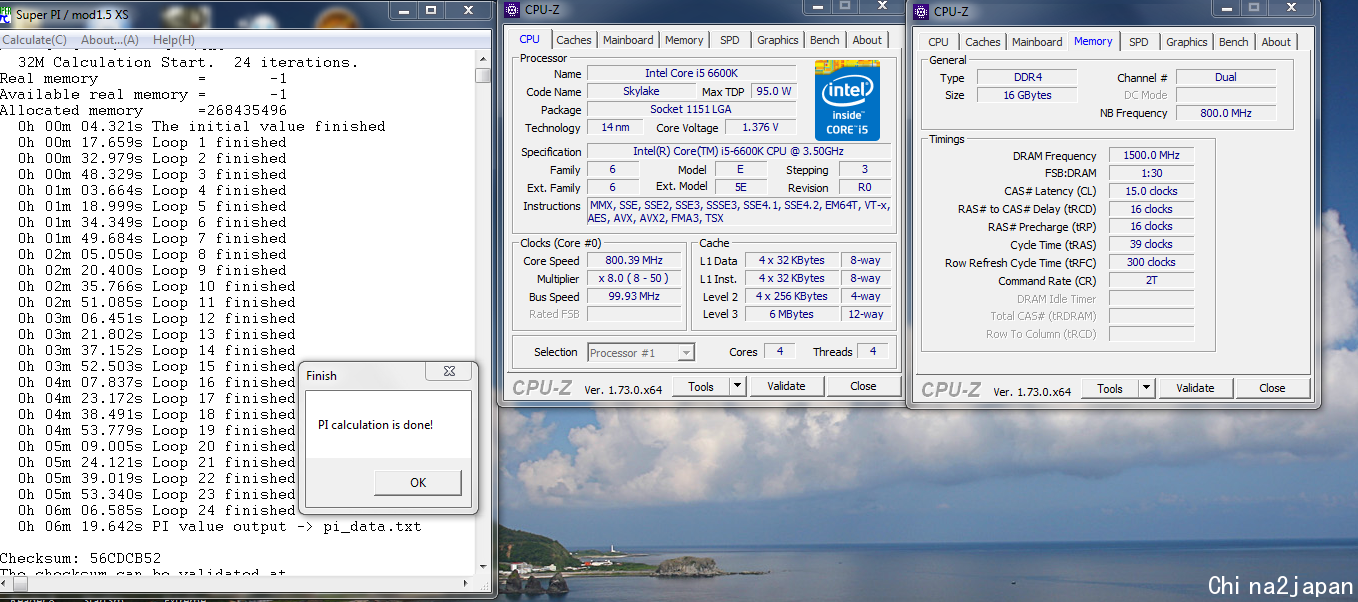Viewport: 1358px width, 602px height.
Task: Click the FSB:DRAM value 1:30
Action: (1151, 173)
